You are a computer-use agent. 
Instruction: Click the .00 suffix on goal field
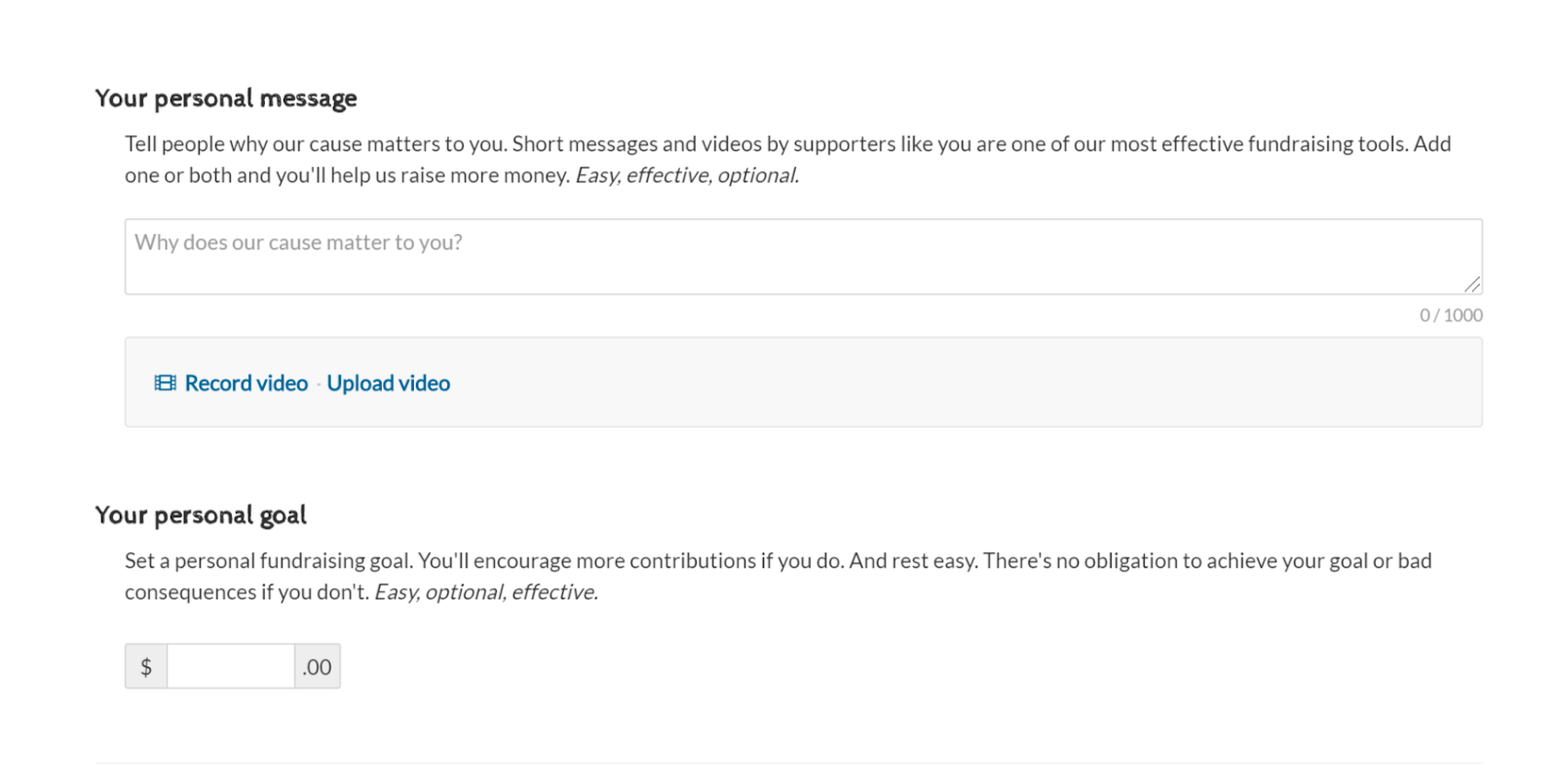317,666
